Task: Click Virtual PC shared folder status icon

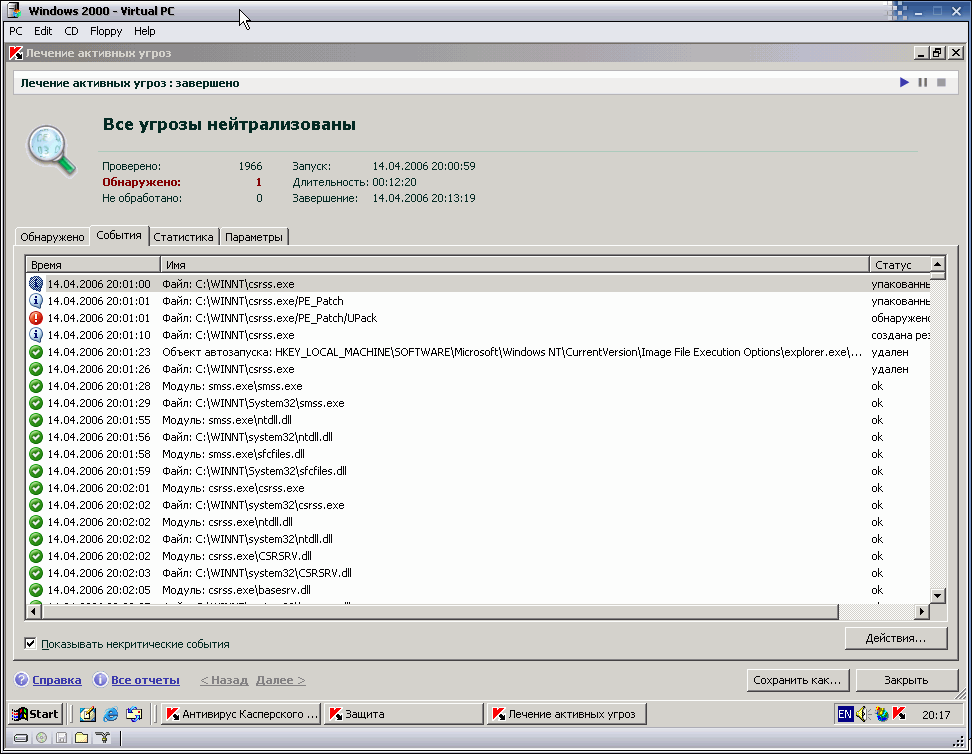Action: tap(81, 738)
